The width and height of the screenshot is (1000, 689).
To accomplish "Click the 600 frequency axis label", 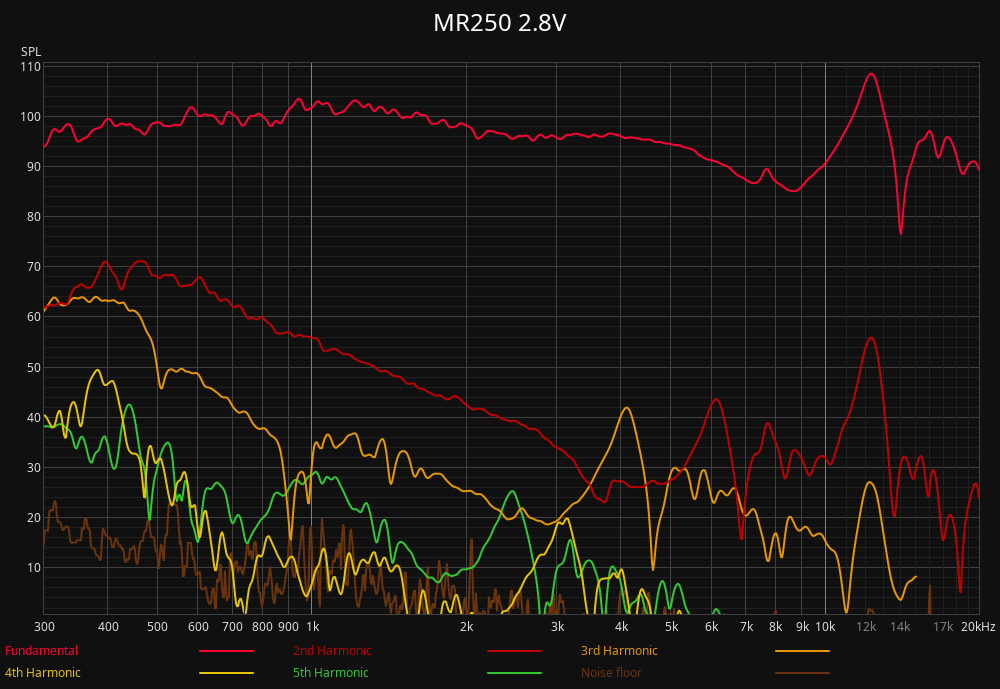I will (x=198, y=626).
